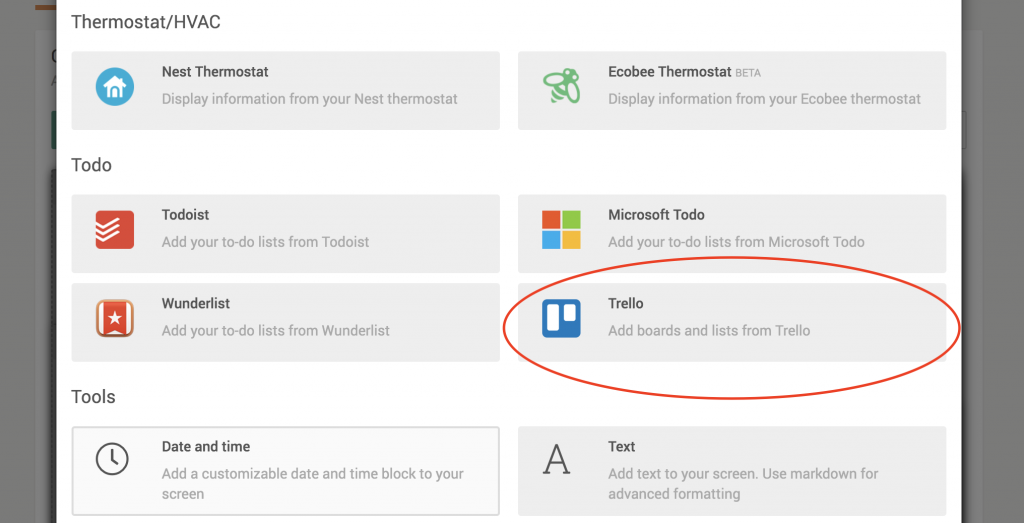Select the Wunderlist card

click(285, 323)
